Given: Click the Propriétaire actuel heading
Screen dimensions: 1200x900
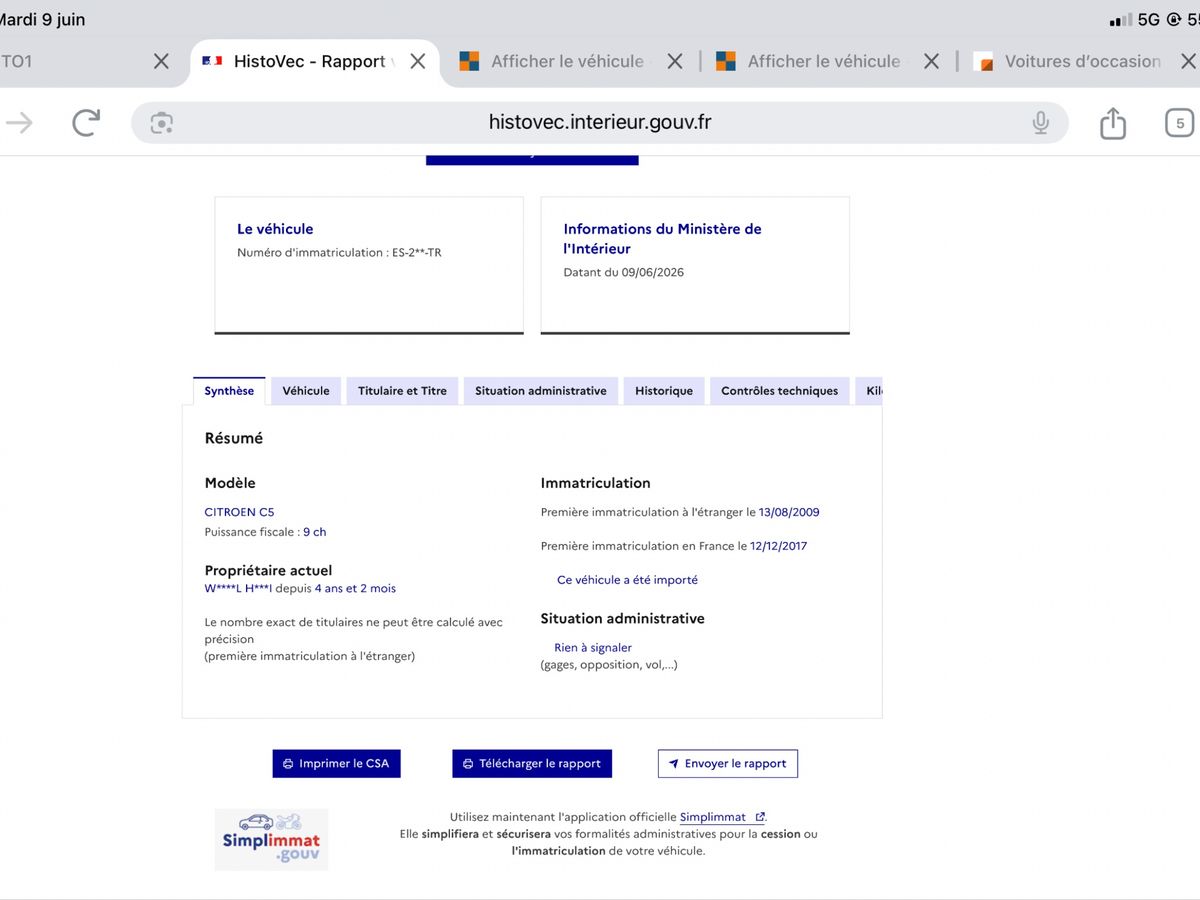Looking at the screenshot, I should pyautogui.click(x=268, y=571).
